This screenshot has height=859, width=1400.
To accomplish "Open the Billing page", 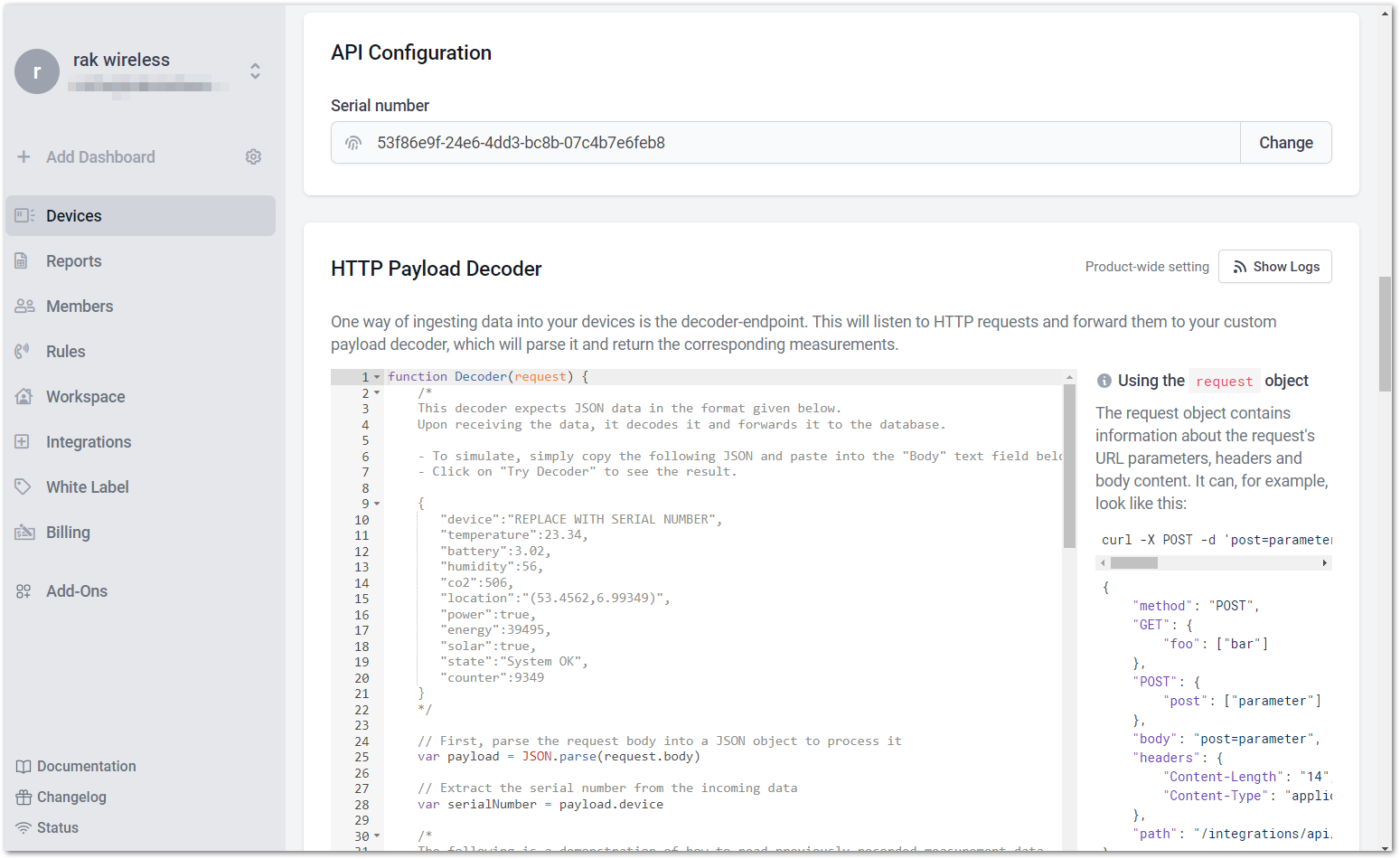I will (140, 532).
